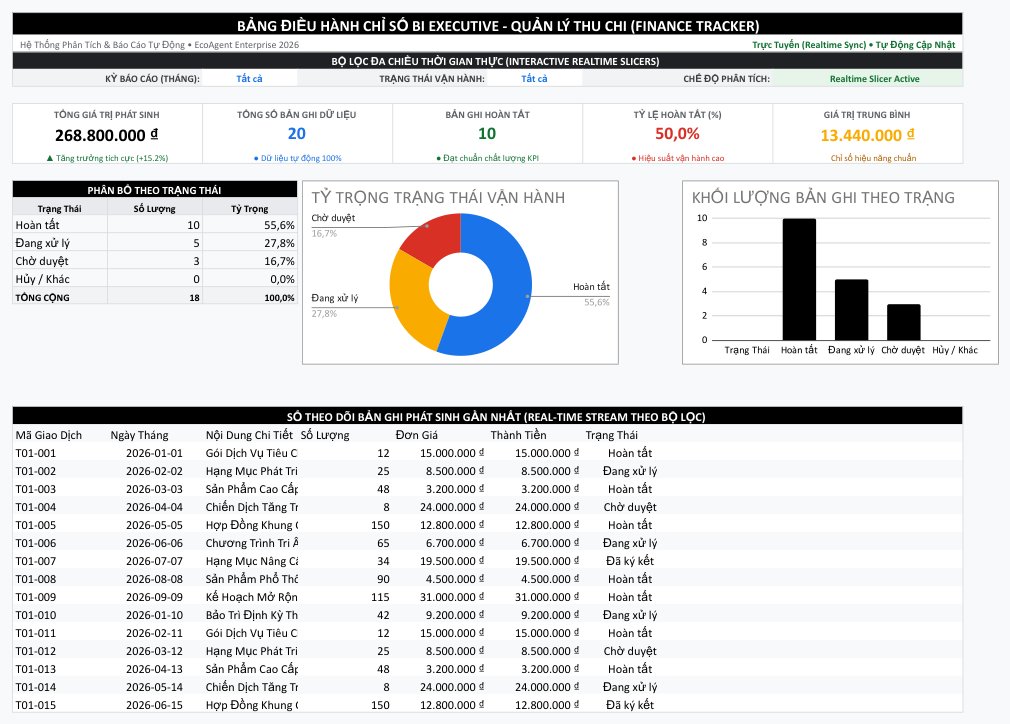Select the red Chờ duyệt donut slice
Screen dimensions: 1010x724
(435, 238)
